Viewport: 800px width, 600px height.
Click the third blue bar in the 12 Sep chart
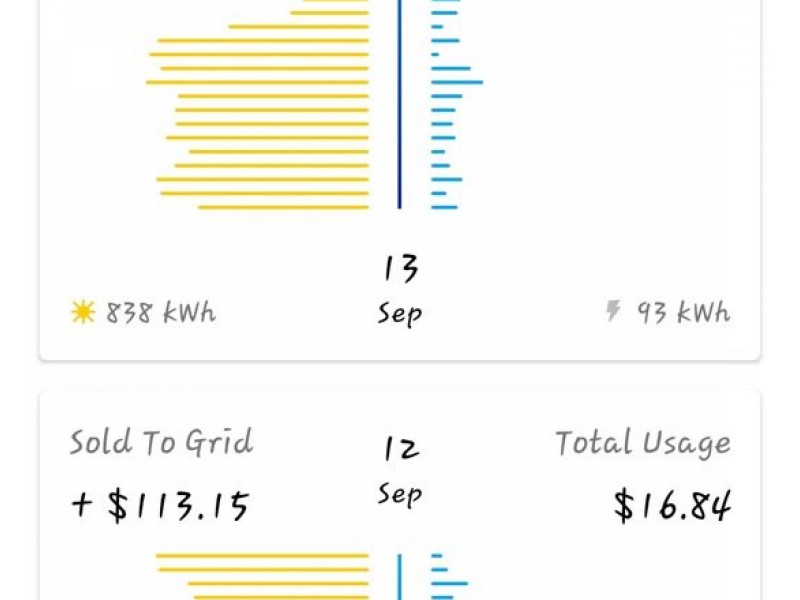[449, 583]
